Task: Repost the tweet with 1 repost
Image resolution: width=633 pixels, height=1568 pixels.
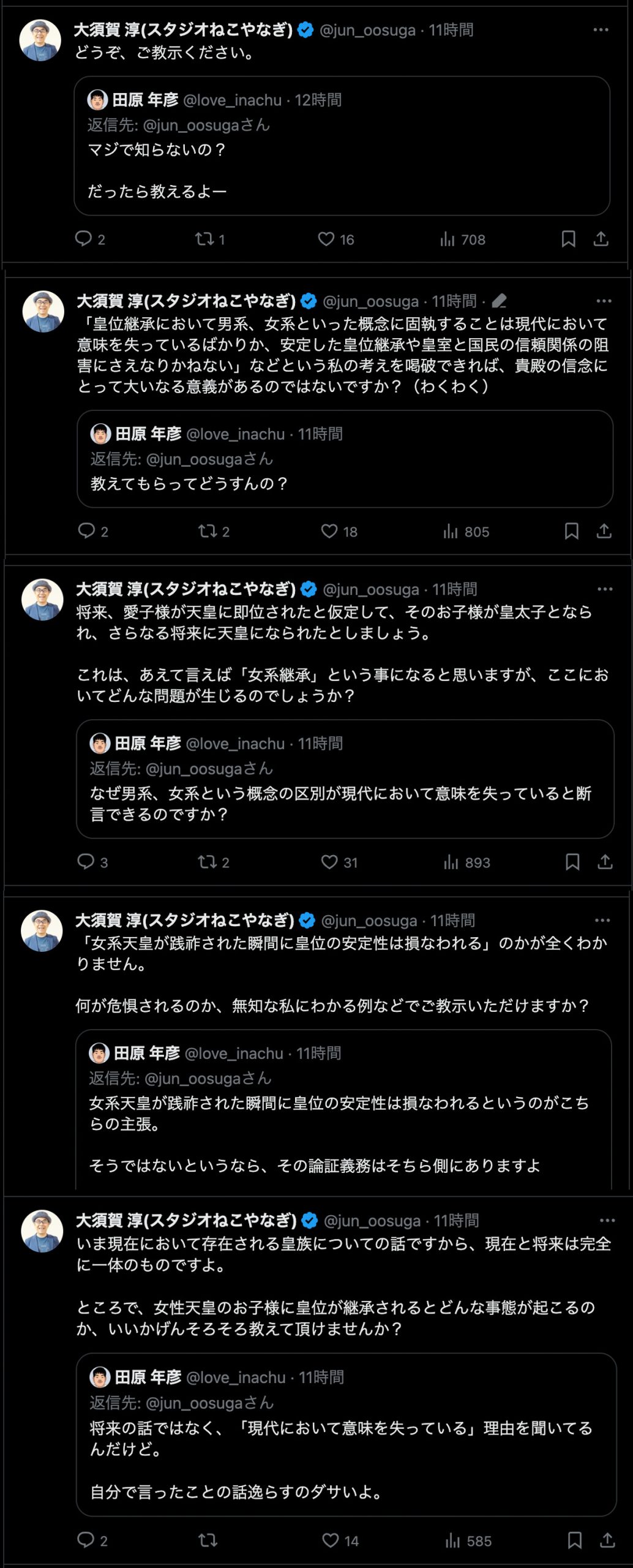Action: click(204, 239)
